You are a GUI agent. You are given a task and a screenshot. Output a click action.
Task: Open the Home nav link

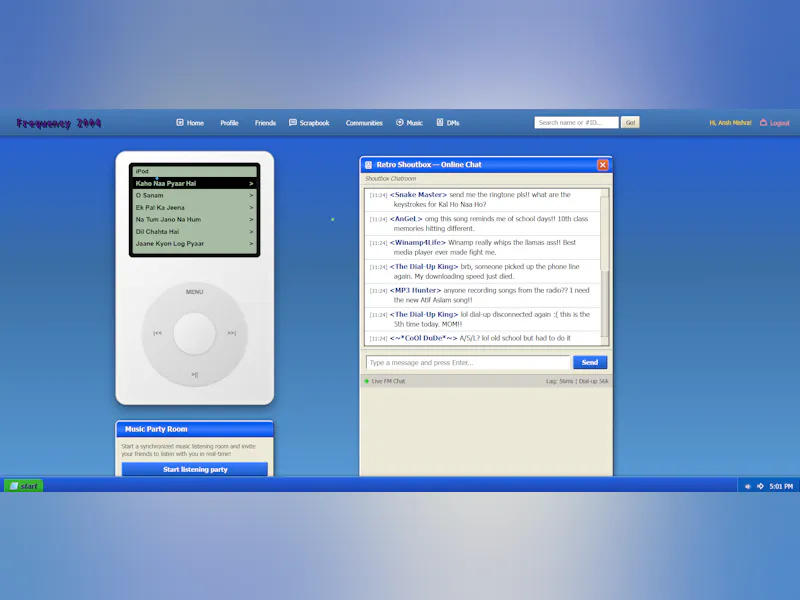coord(190,123)
